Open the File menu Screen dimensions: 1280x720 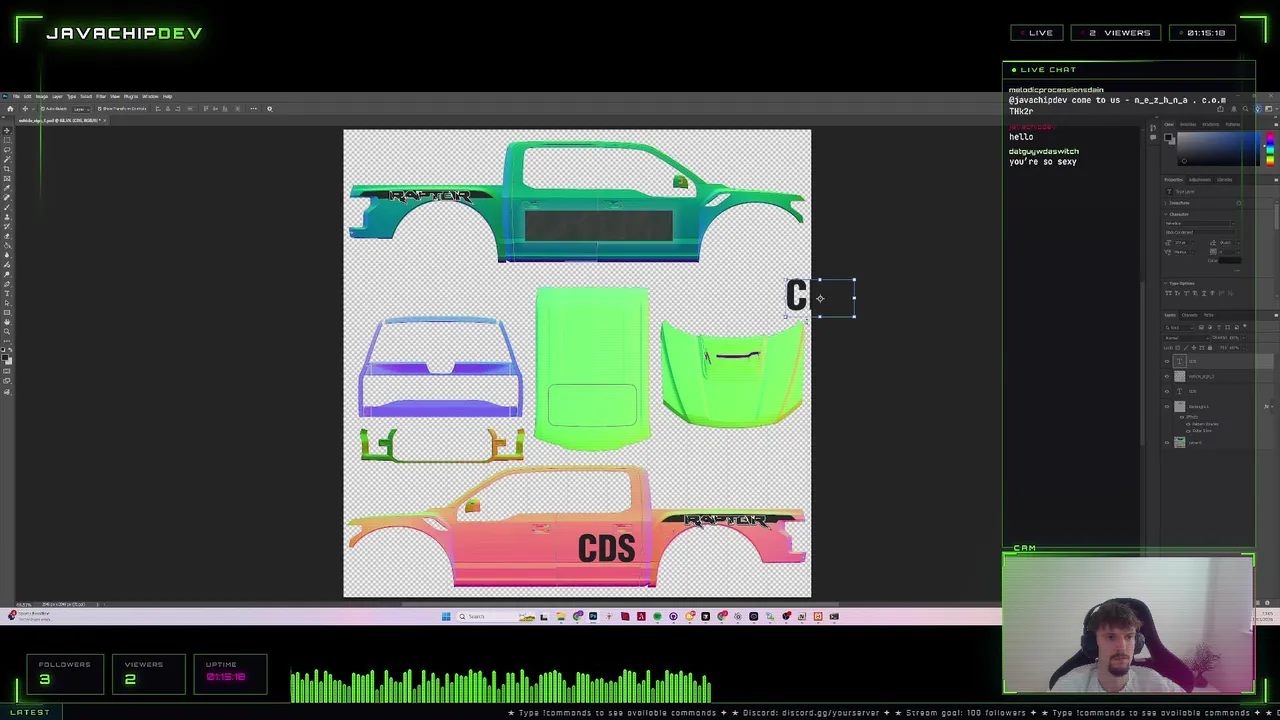click(16, 97)
